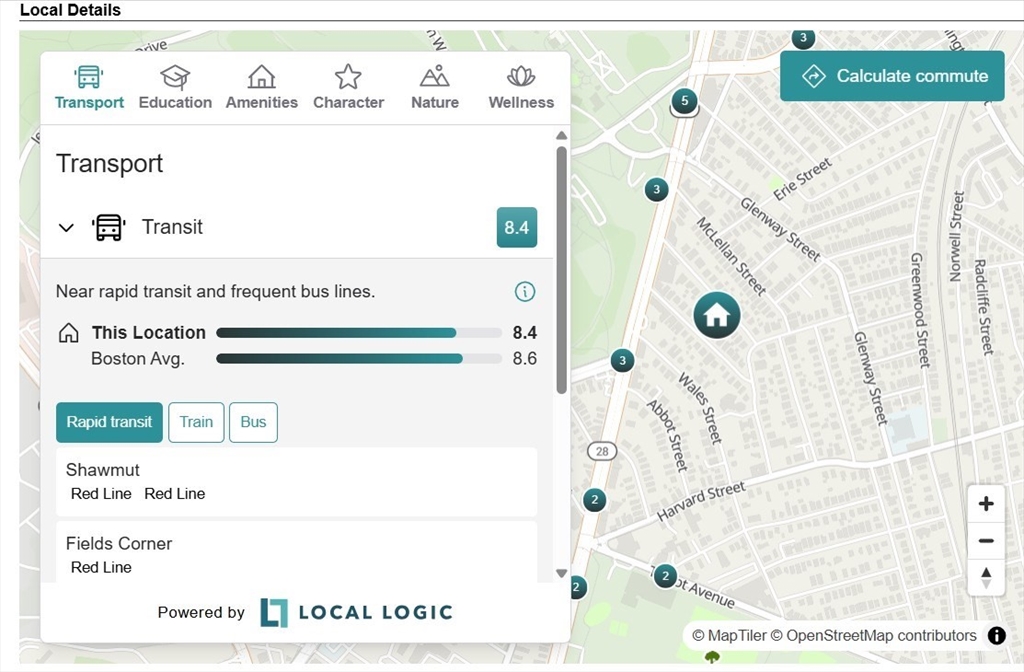
Task: Zoom out on the map
Action: pos(986,541)
